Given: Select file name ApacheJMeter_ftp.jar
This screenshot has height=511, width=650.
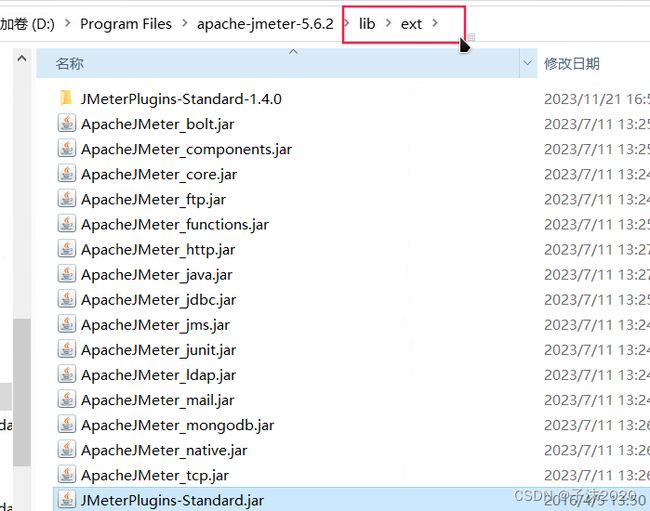Looking at the screenshot, I should (153, 199).
